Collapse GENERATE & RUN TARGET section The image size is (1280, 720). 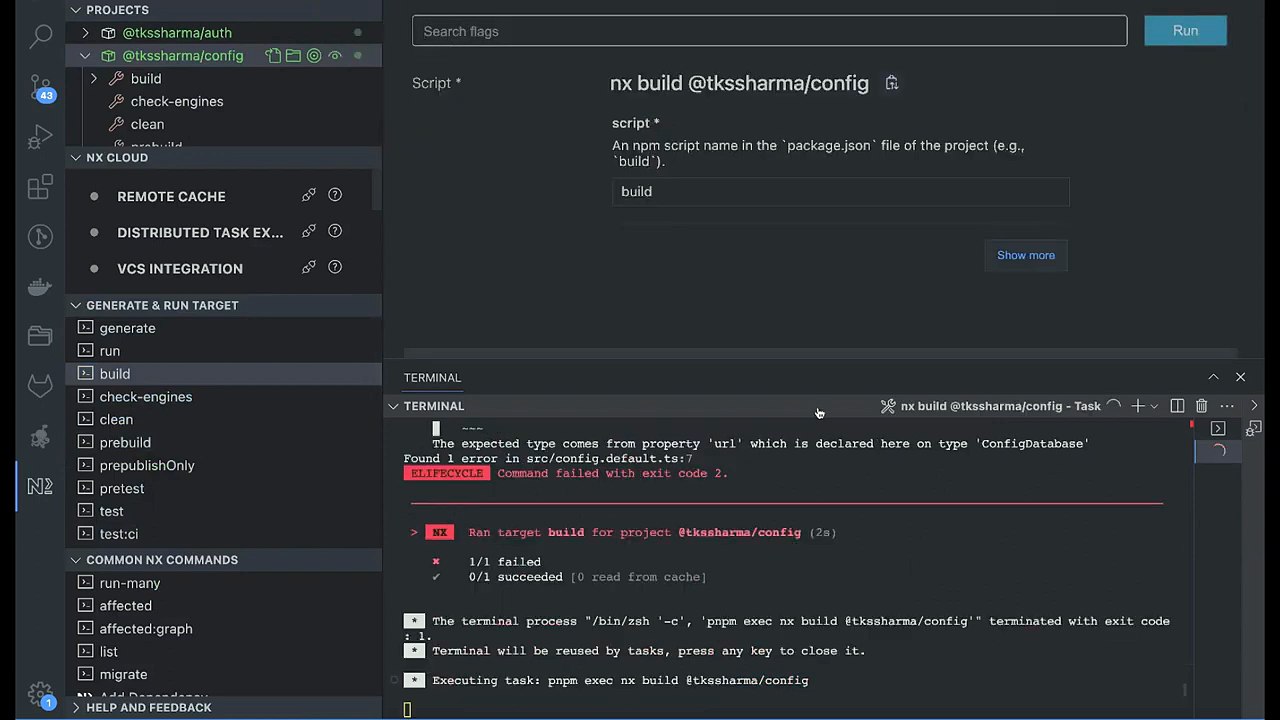(75, 305)
